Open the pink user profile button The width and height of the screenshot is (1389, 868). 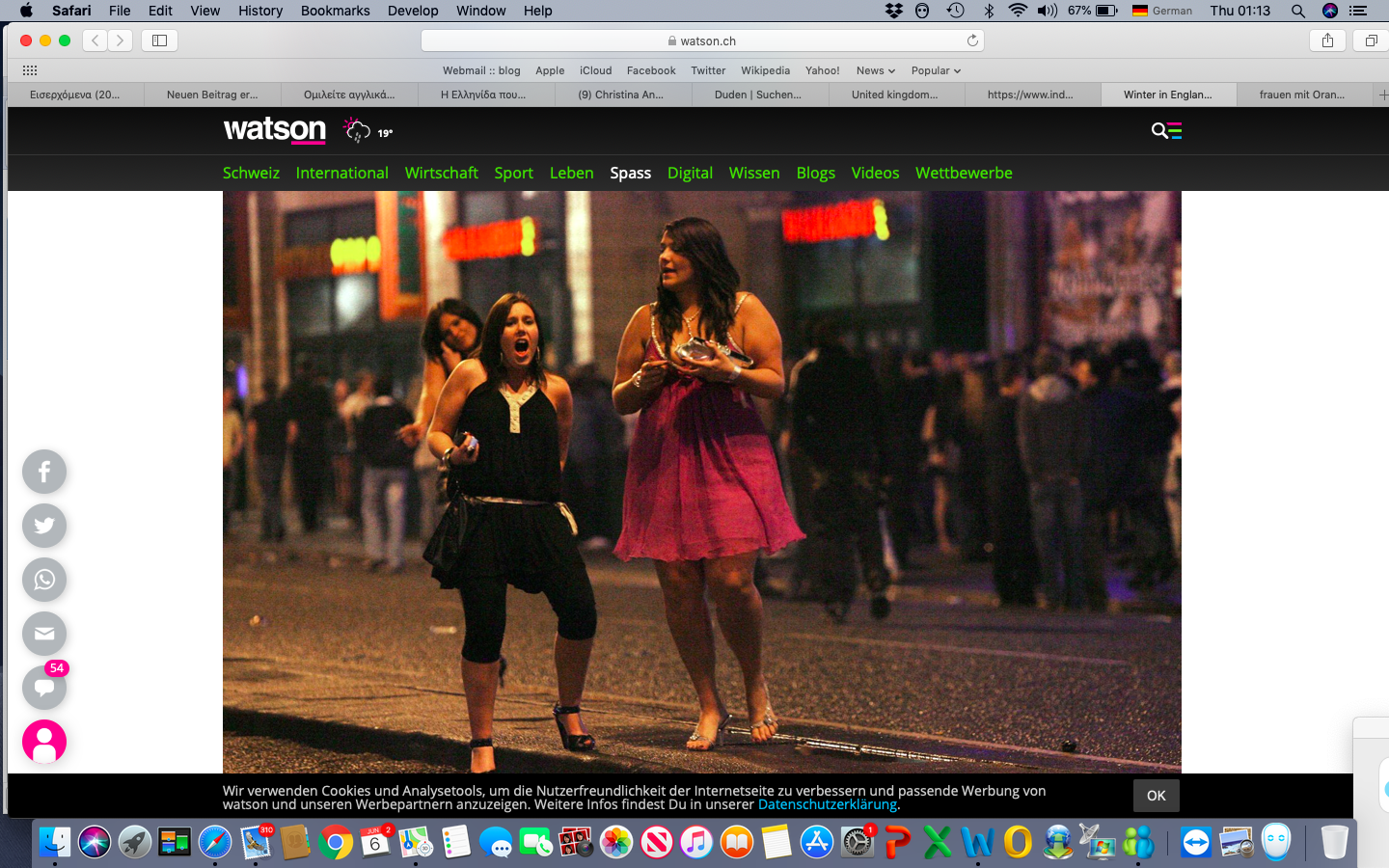pyautogui.click(x=44, y=742)
